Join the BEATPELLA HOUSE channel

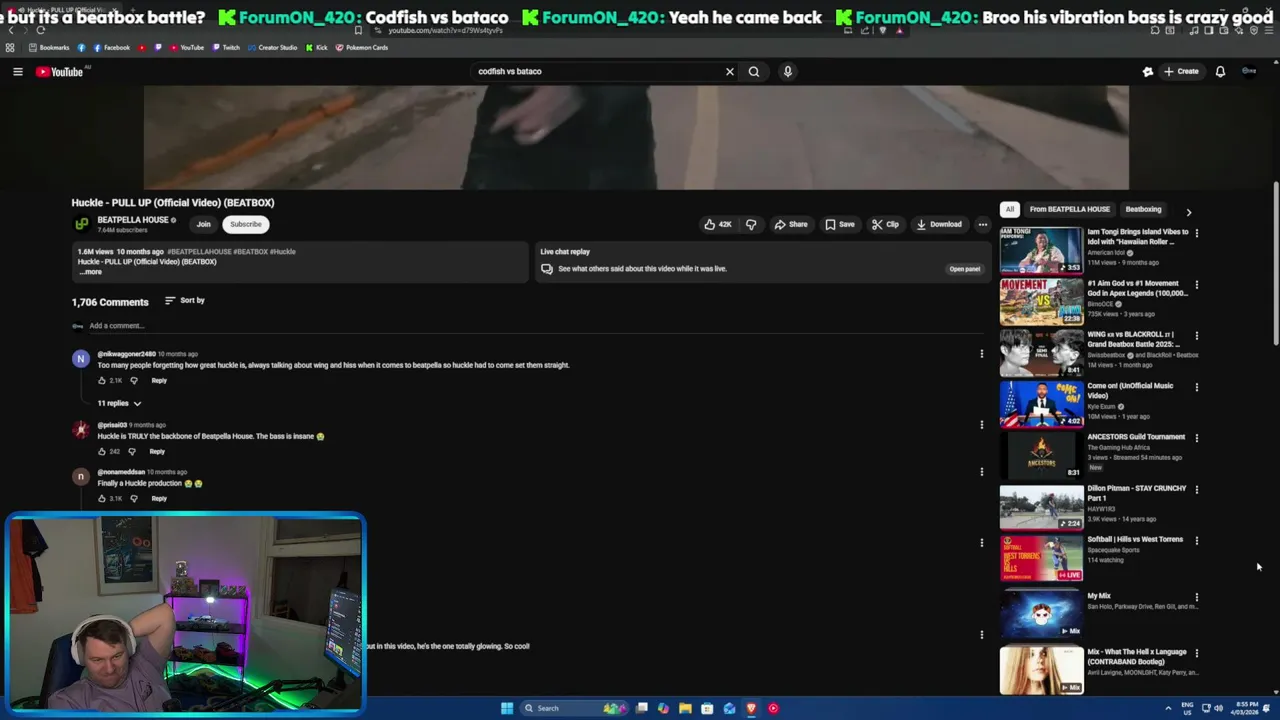(x=203, y=224)
